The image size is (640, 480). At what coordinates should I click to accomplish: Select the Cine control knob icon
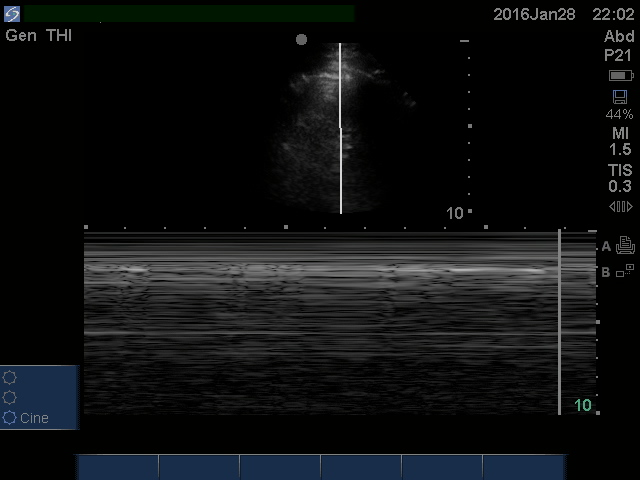click(x=9, y=418)
